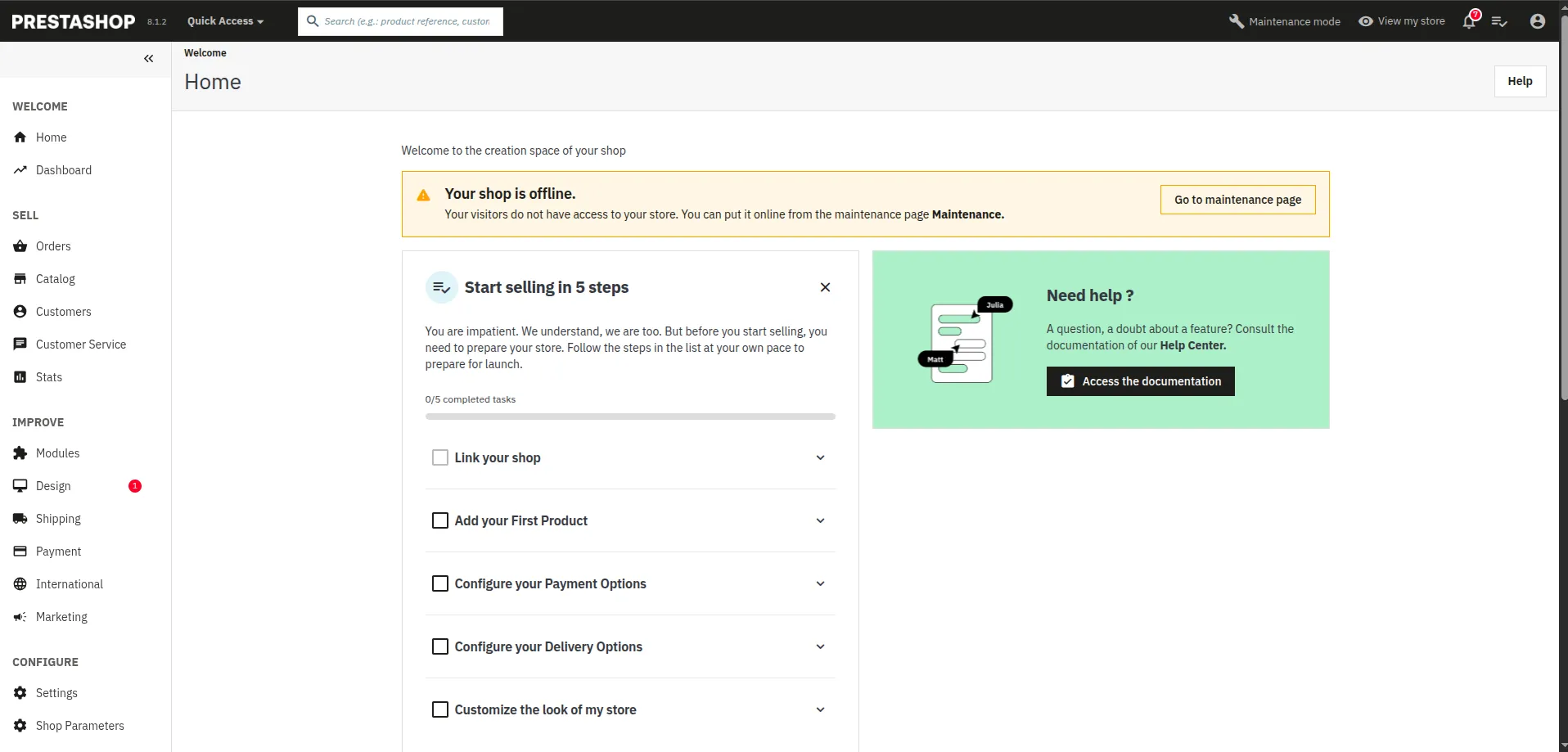Click the 0/5 tasks progress bar

(x=630, y=416)
